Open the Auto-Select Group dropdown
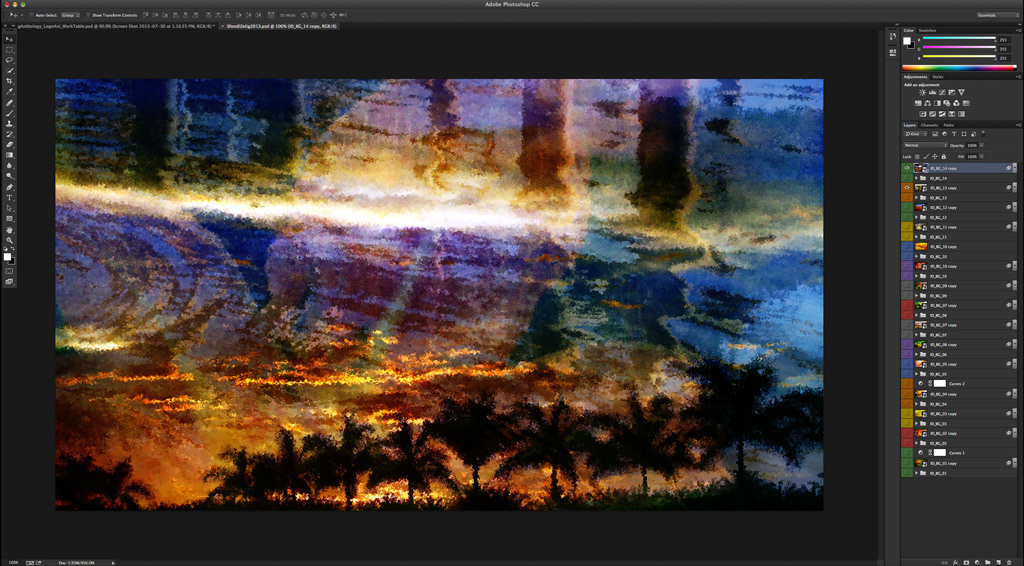 [70, 15]
